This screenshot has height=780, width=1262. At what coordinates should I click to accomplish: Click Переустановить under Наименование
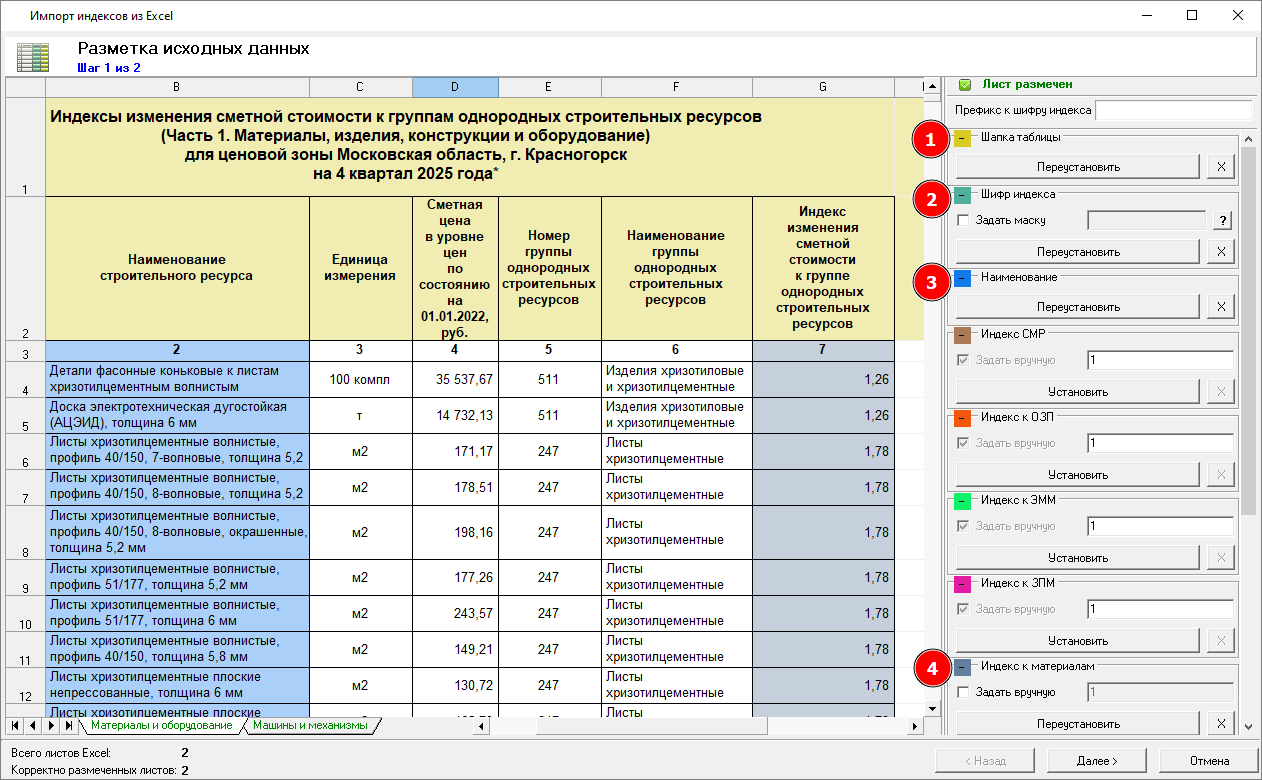(1077, 307)
